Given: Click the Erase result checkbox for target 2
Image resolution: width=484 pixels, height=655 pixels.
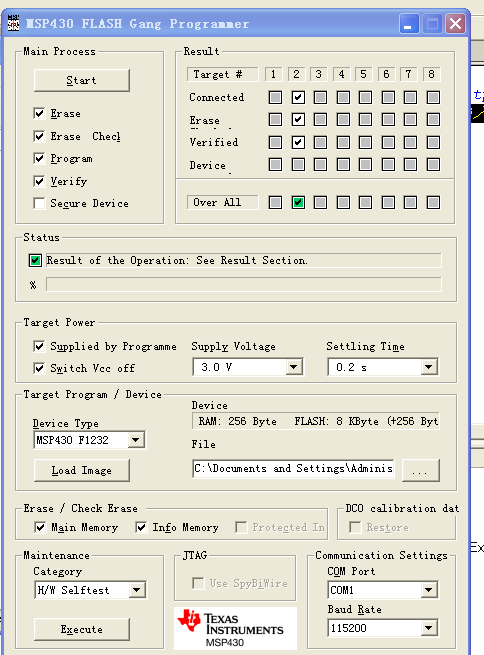Looking at the screenshot, I should [x=298, y=120].
